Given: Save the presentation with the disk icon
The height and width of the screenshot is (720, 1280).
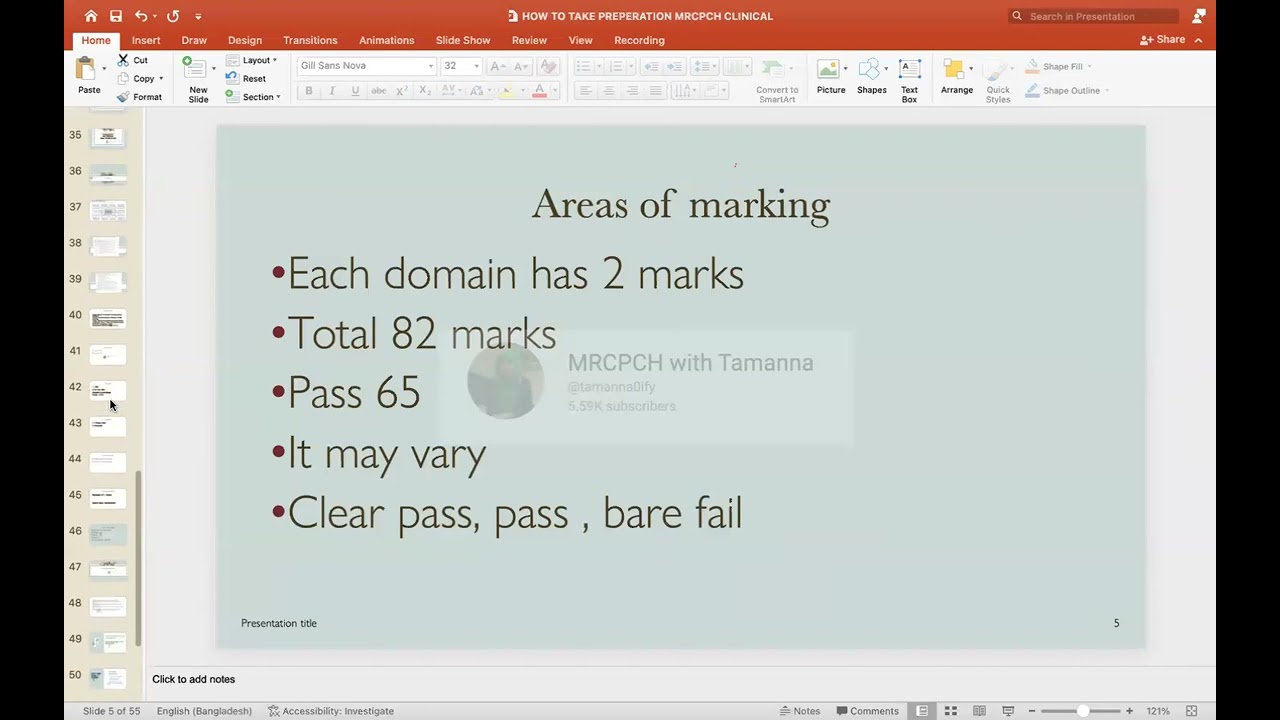Looking at the screenshot, I should pyautogui.click(x=116, y=16).
